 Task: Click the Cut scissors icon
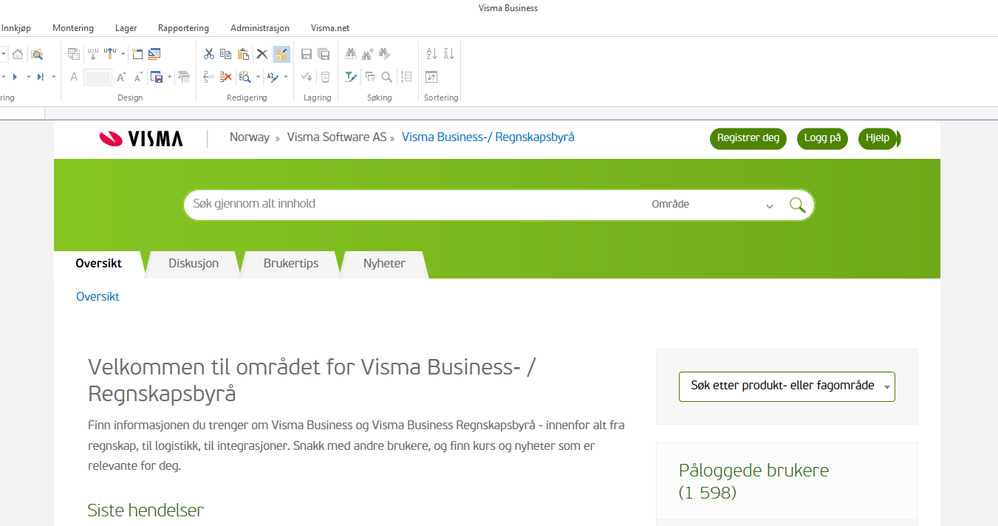point(208,54)
